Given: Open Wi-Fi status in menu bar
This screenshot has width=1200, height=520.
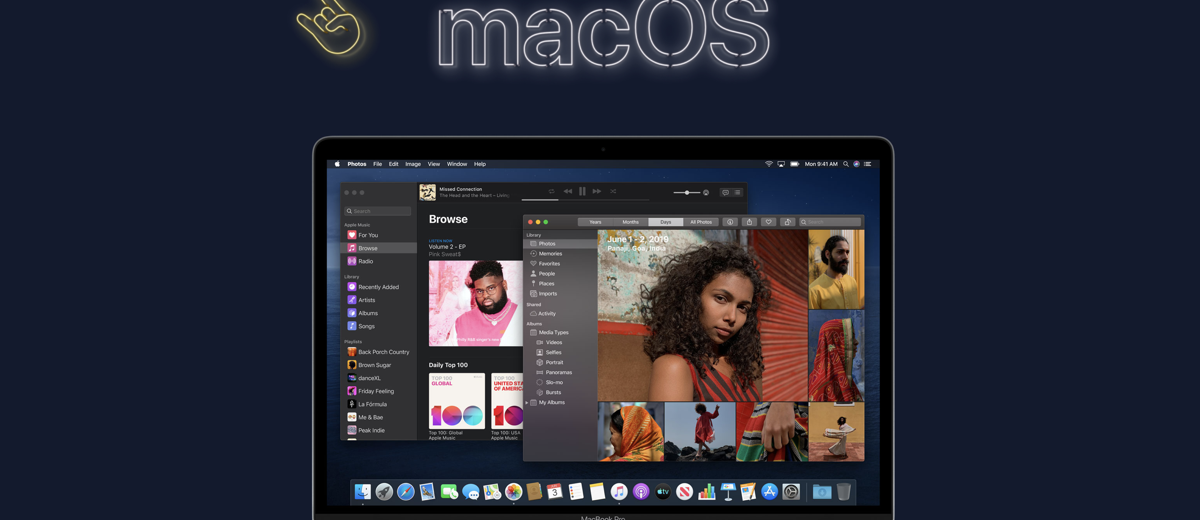Looking at the screenshot, I should [769, 164].
